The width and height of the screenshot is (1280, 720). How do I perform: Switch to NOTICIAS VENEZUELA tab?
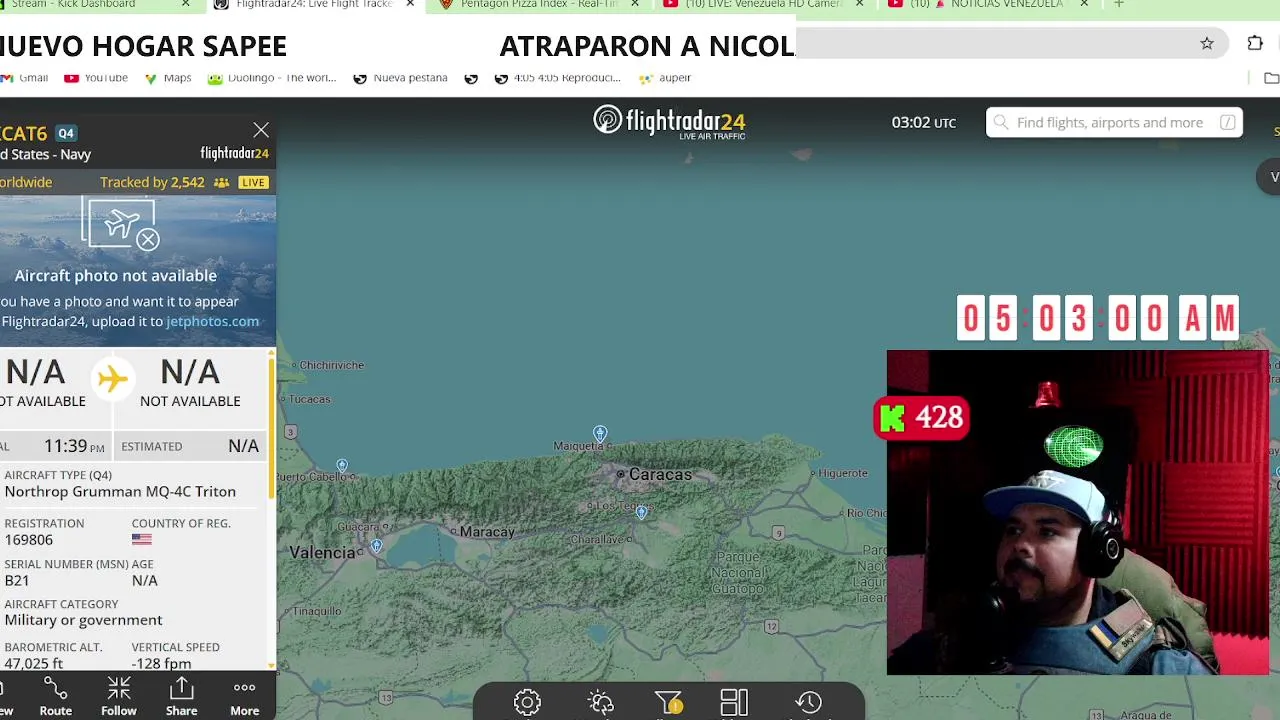click(990, 4)
